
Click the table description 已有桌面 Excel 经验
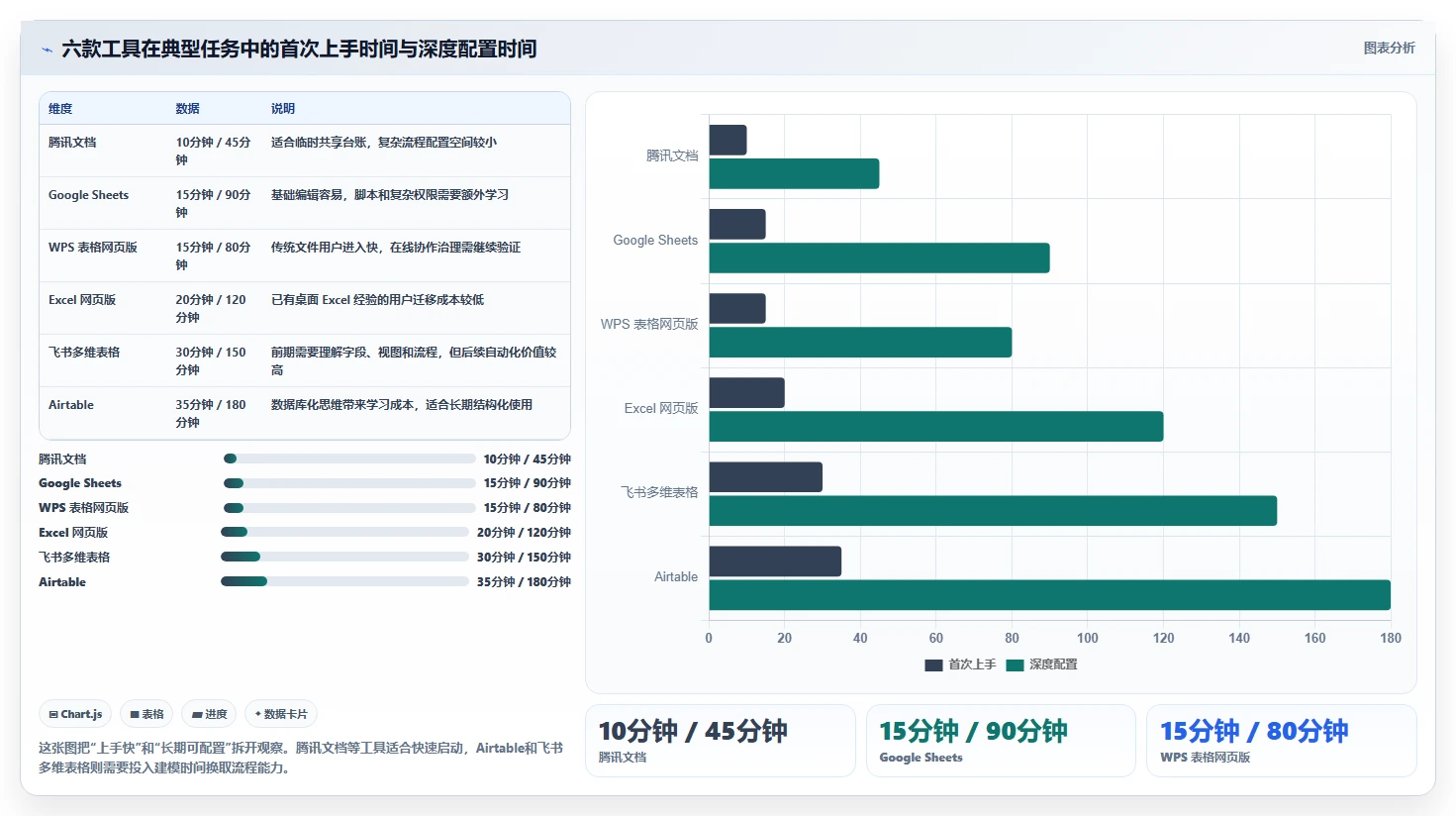pos(378,300)
